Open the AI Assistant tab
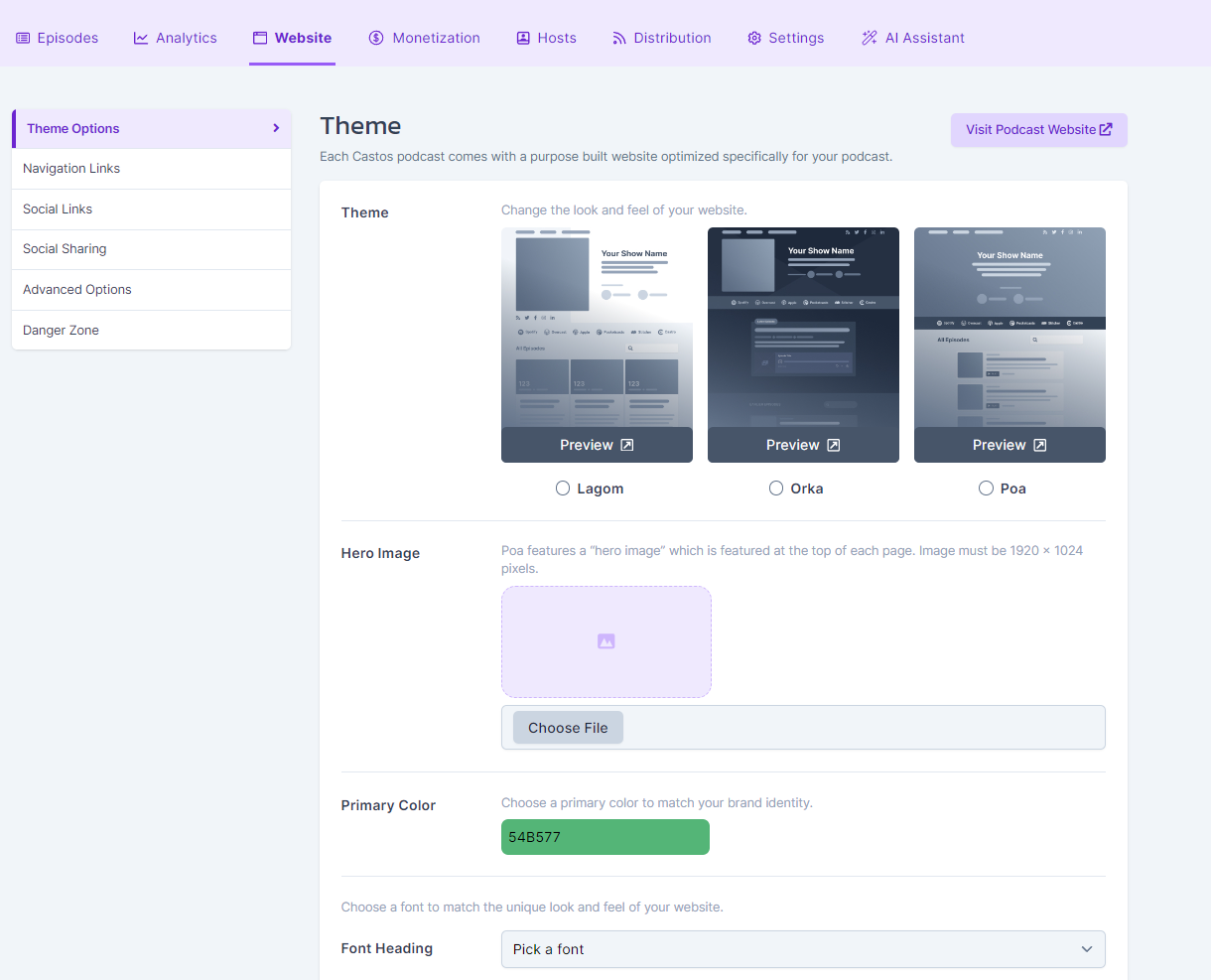Viewport: 1211px width, 980px height. pos(913,38)
